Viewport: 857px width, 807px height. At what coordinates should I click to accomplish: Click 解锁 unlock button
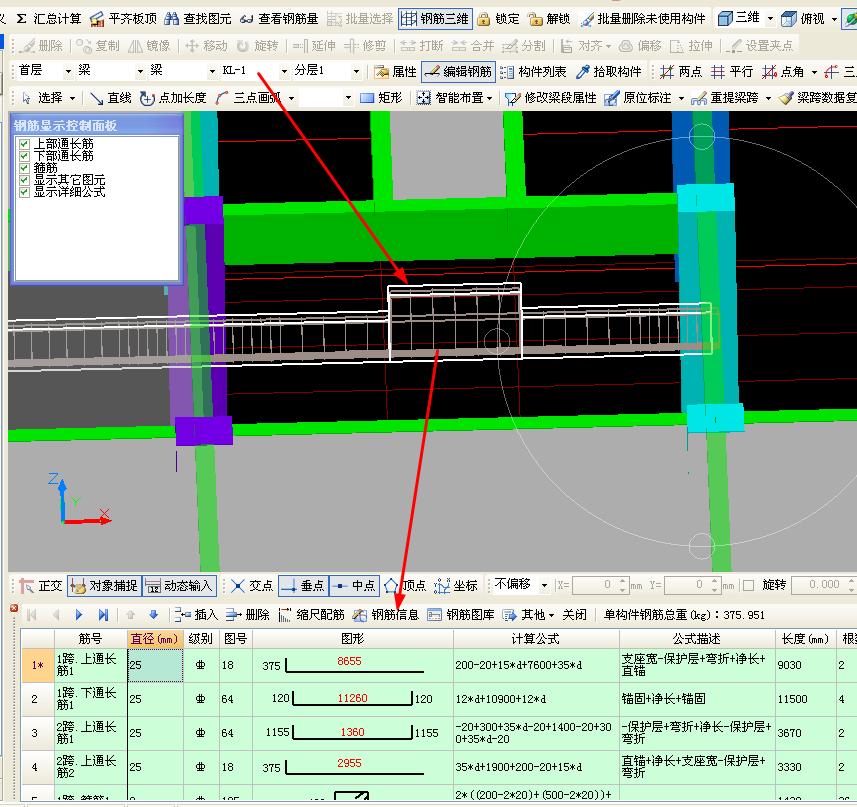[549, 19]
